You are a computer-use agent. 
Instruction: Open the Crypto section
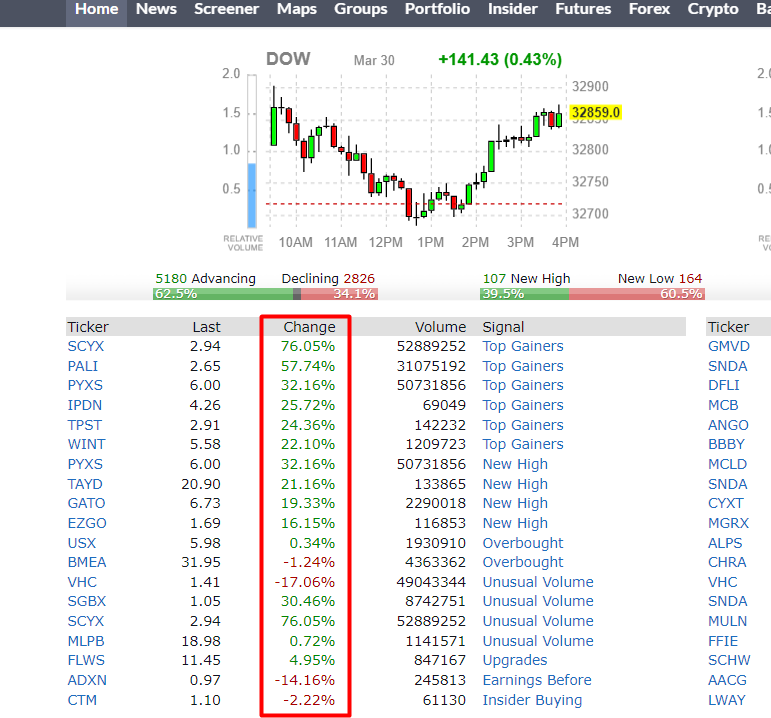713,10
